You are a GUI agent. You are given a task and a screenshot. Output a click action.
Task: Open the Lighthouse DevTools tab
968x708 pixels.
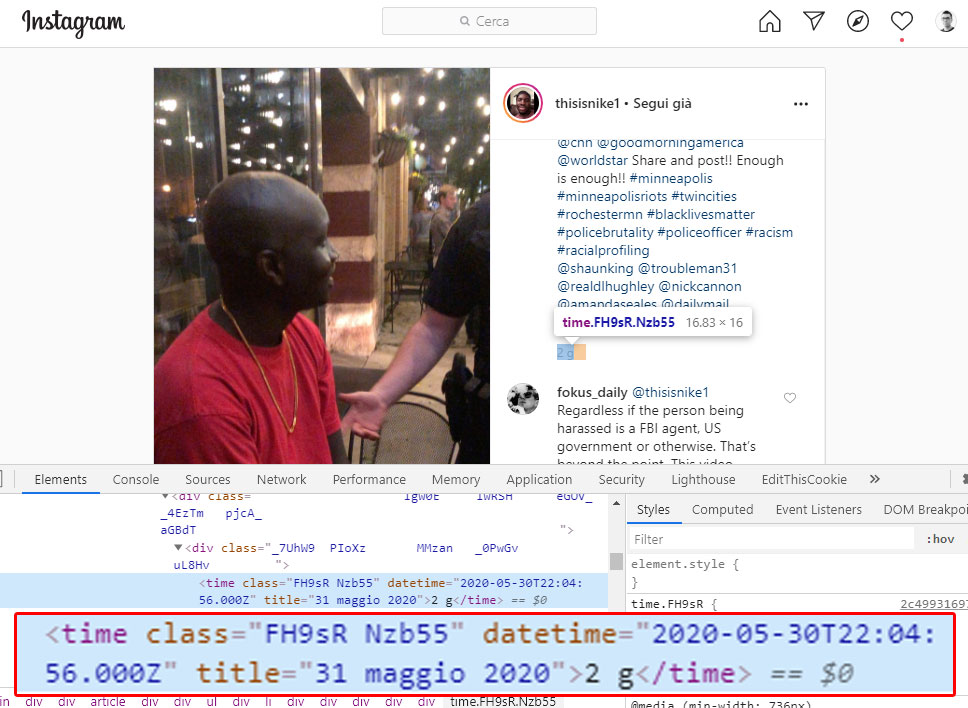point(703,480)
